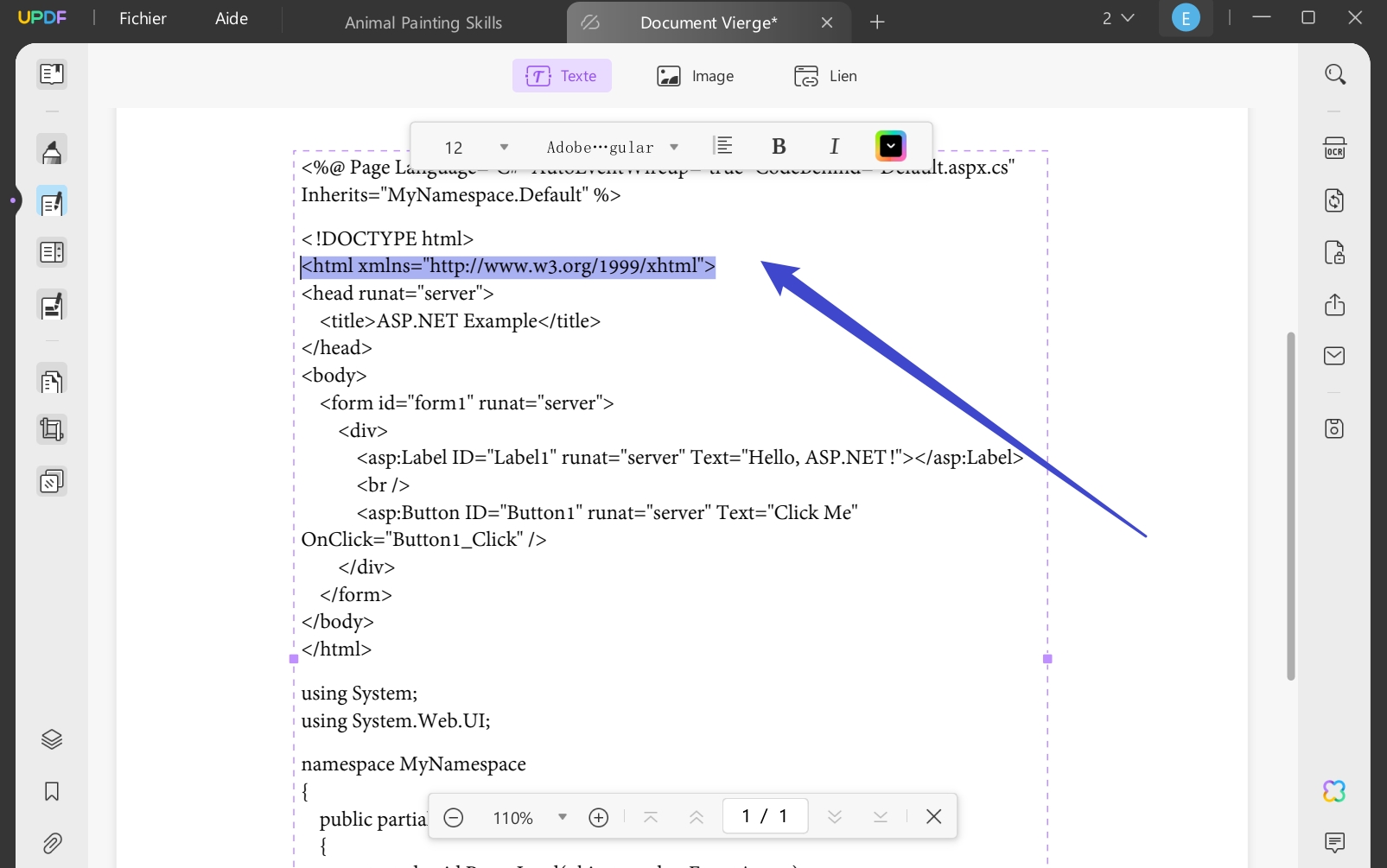Add a new tab with plus
This screenshot has height=868, width=1387.
pyautogui.click(x=877, y=22)
